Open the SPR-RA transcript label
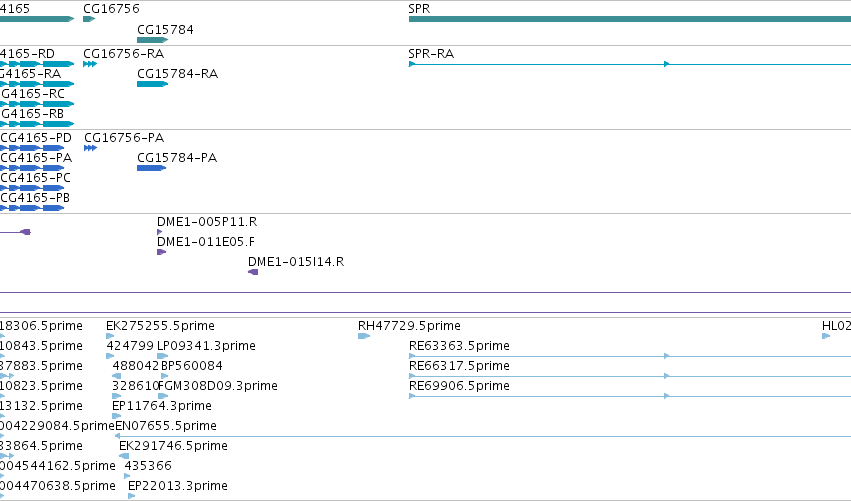The image size is (851, 501). pyautogui.click(x=431, y=54)
